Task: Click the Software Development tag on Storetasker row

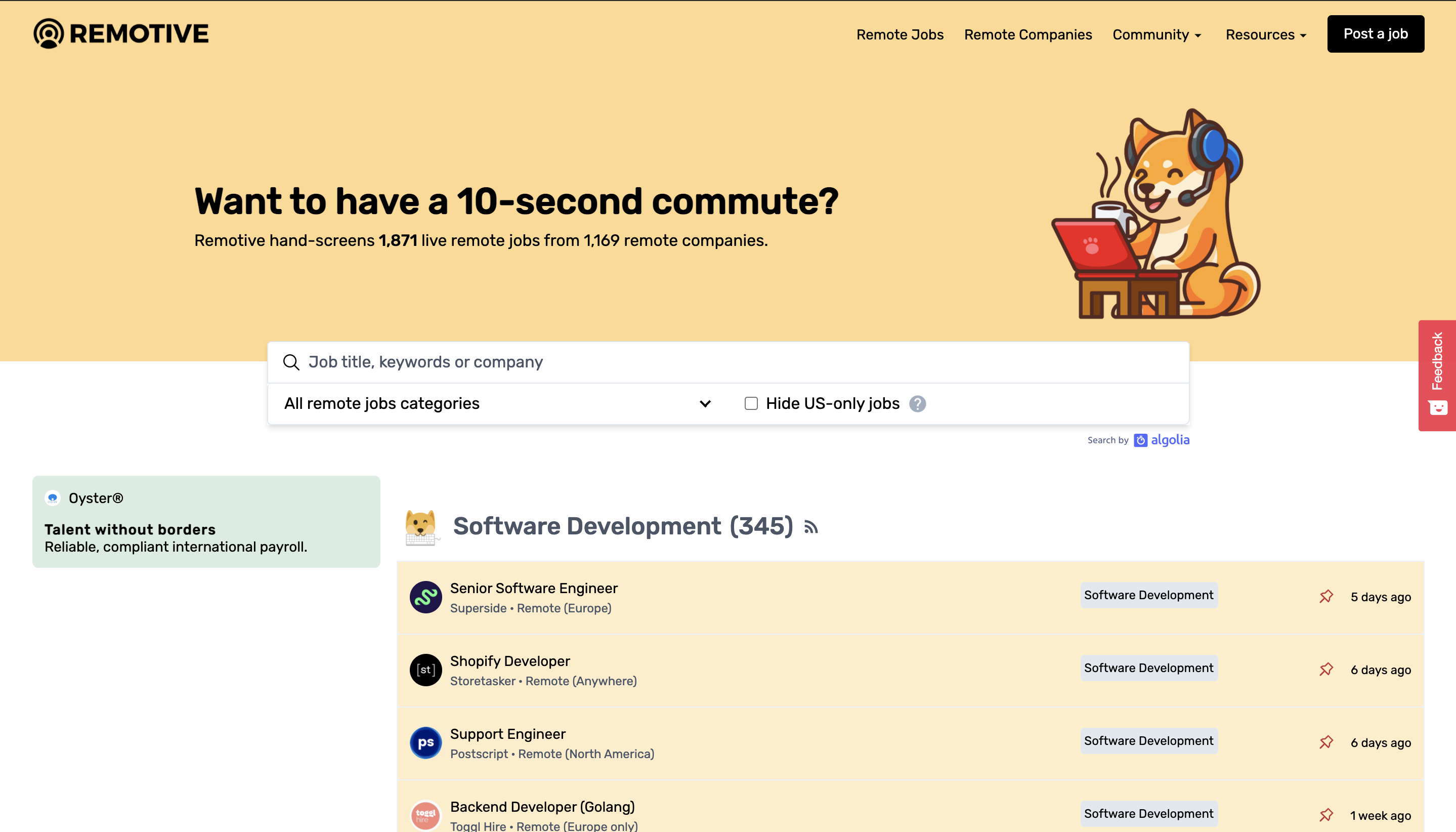Action: [1149, 668]
